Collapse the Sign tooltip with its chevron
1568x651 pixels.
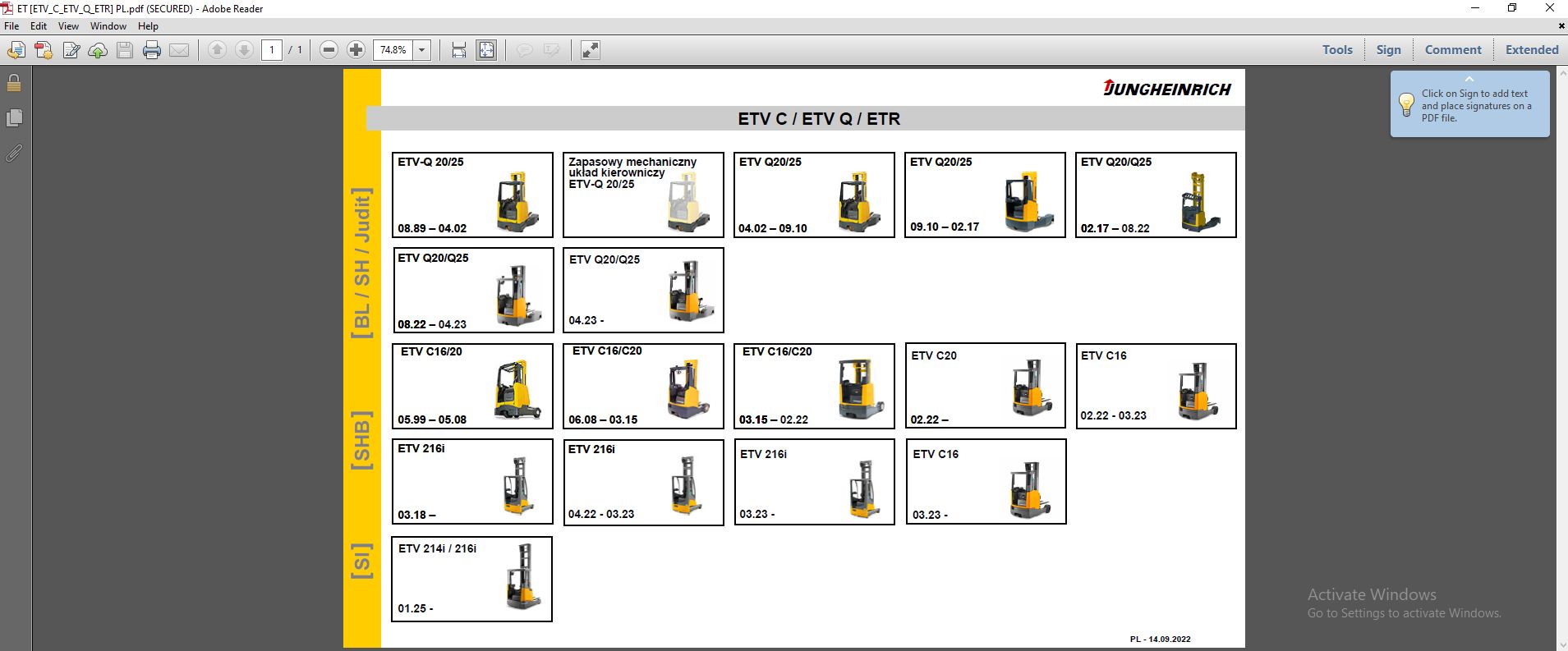pyautogui.click(x=1469, y=79)
